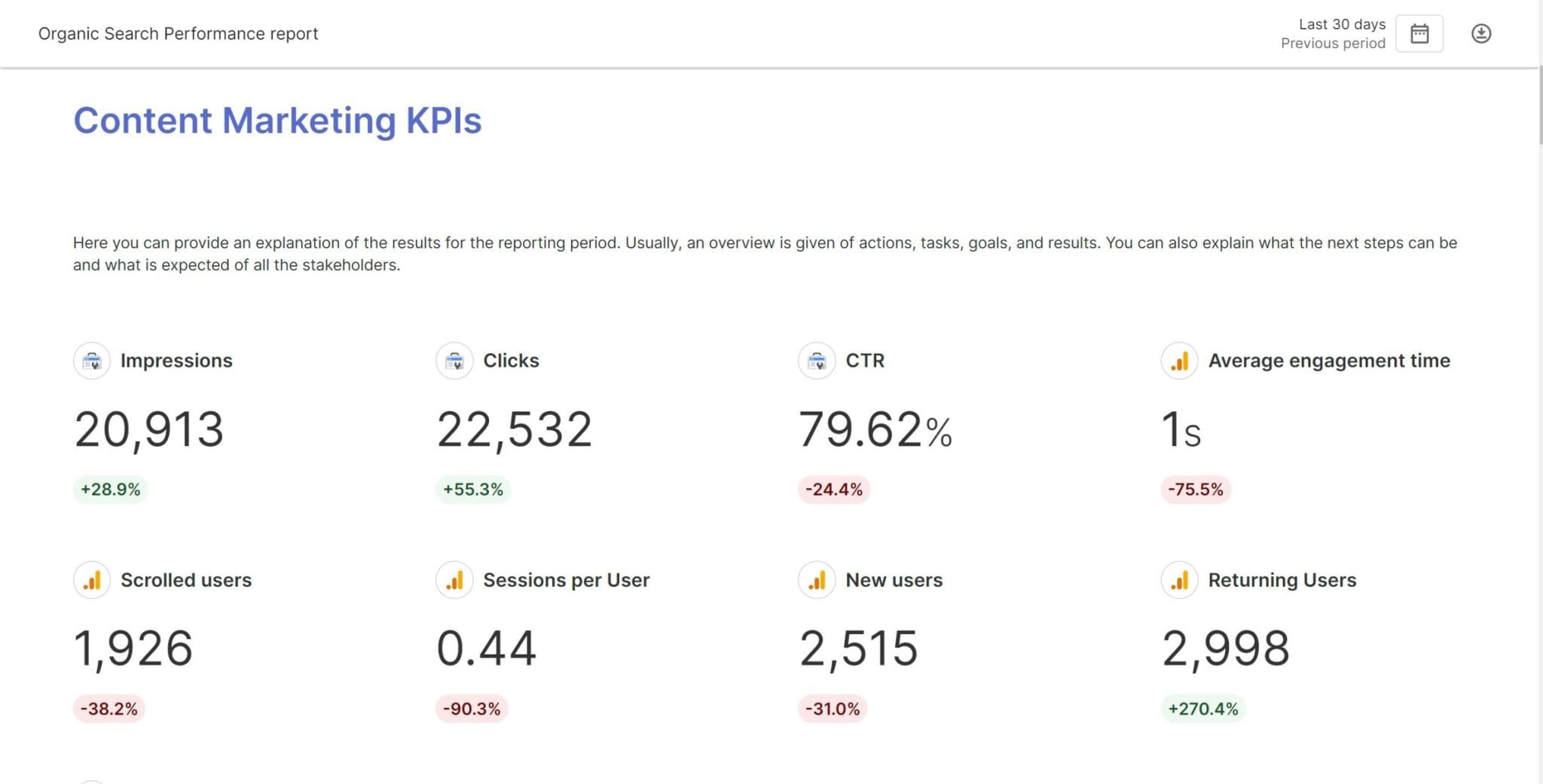Click the Previous period comparison option
1543x784 pixels.
1333,44
